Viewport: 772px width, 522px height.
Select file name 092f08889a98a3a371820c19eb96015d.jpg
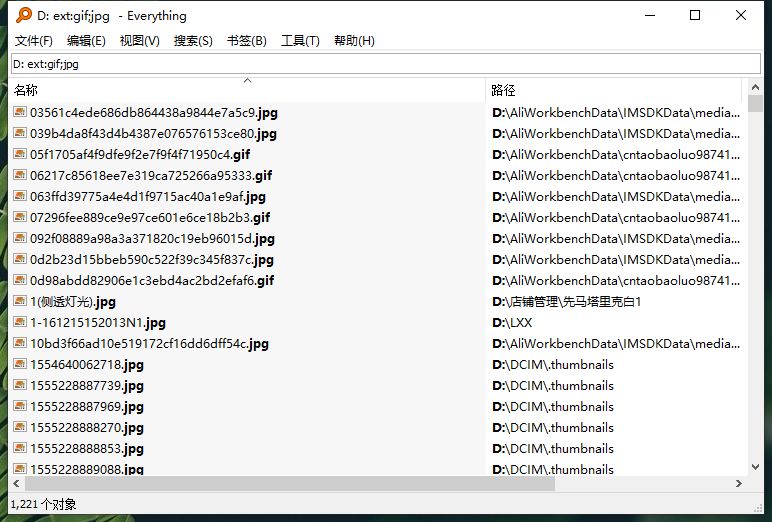pos(152,239)
